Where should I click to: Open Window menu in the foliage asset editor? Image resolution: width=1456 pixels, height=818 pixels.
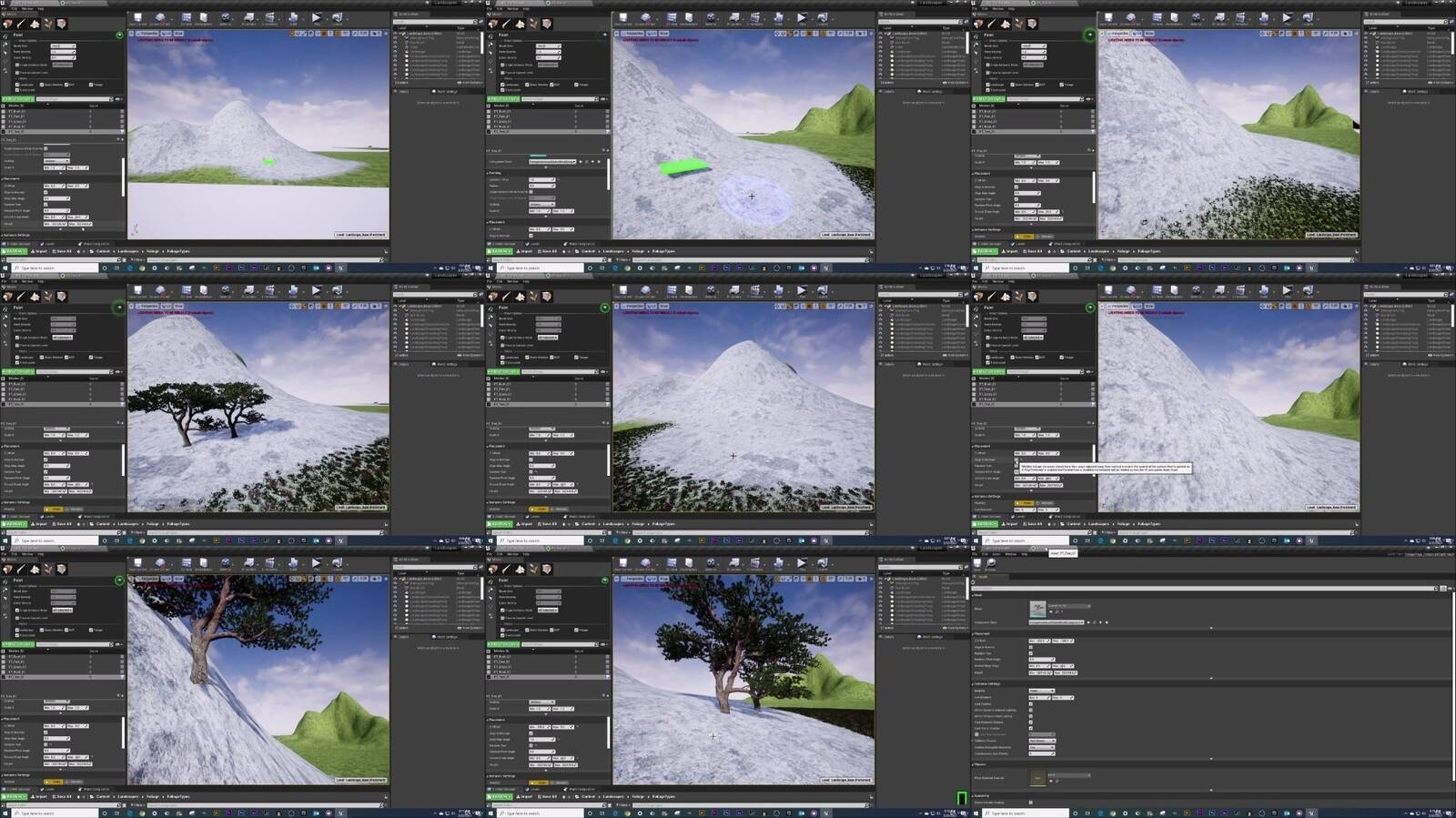point(1010,554)
